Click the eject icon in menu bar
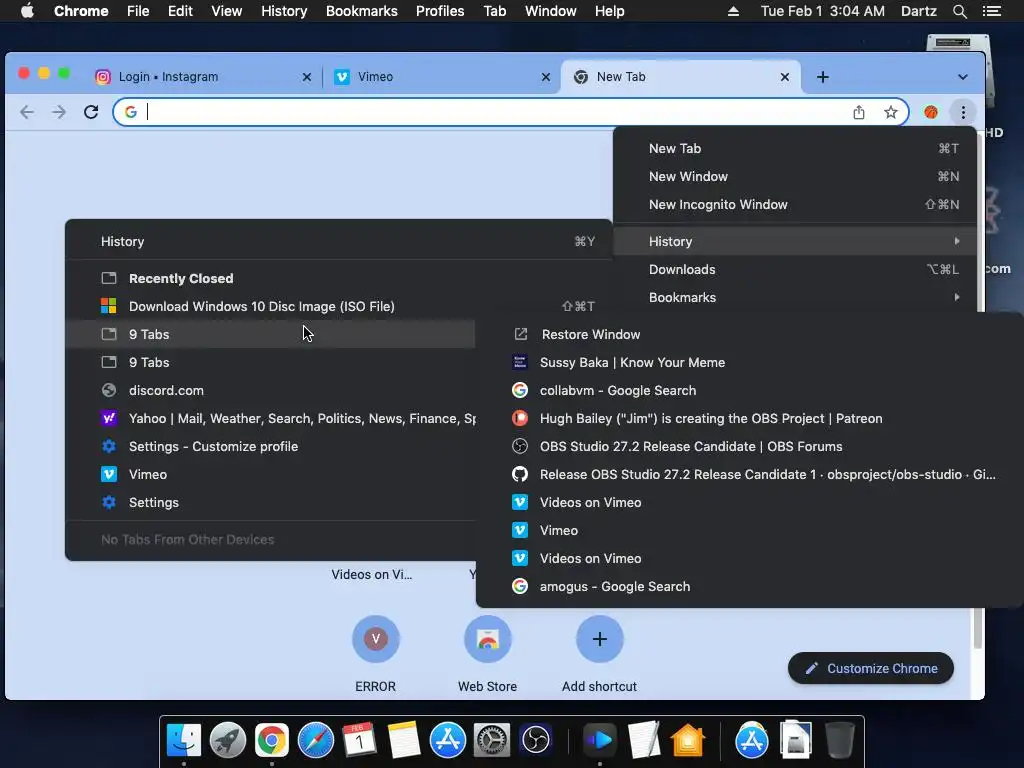Viewport: 1024px width, 768px height. (x=733, y=11)
